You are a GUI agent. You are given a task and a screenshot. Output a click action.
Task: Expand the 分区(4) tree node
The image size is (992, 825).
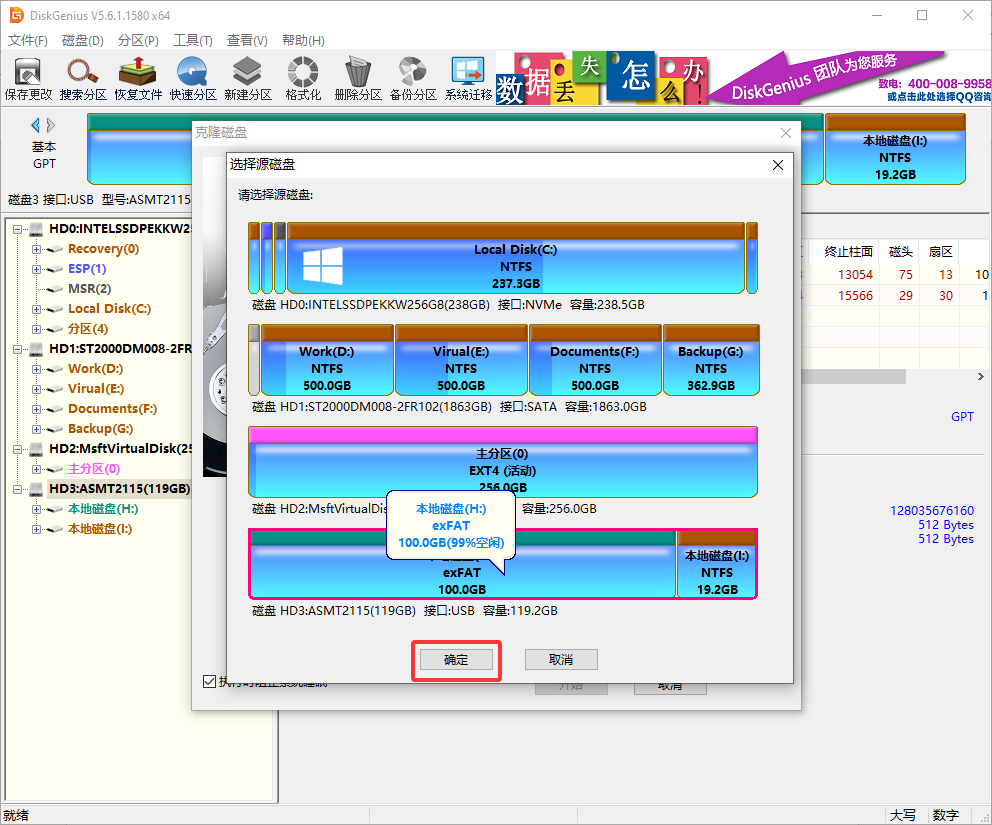tap(37, 330)
